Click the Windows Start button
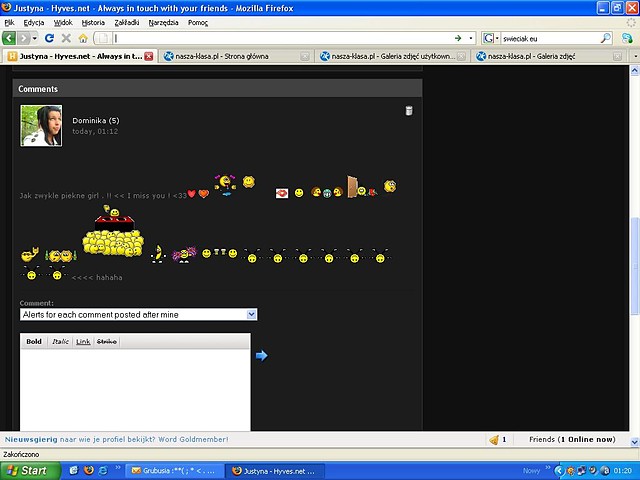 point(29,471)
